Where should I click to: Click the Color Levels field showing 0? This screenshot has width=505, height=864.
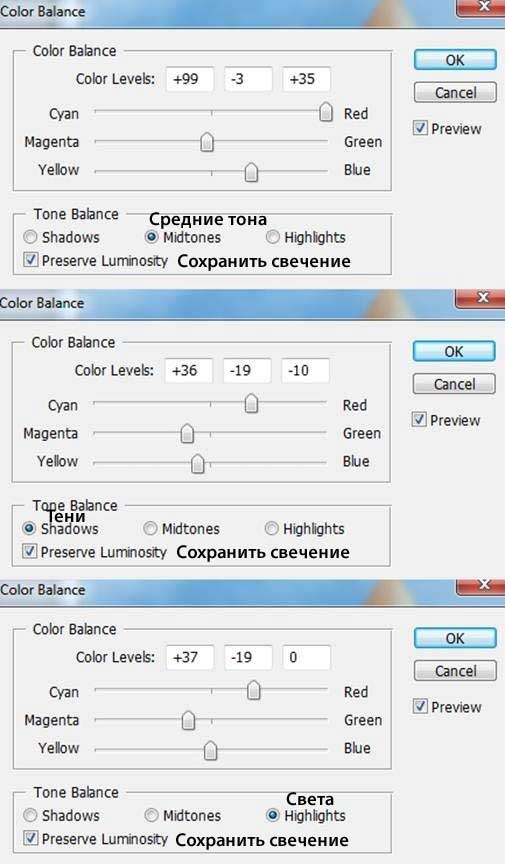[x=307, y=657]
